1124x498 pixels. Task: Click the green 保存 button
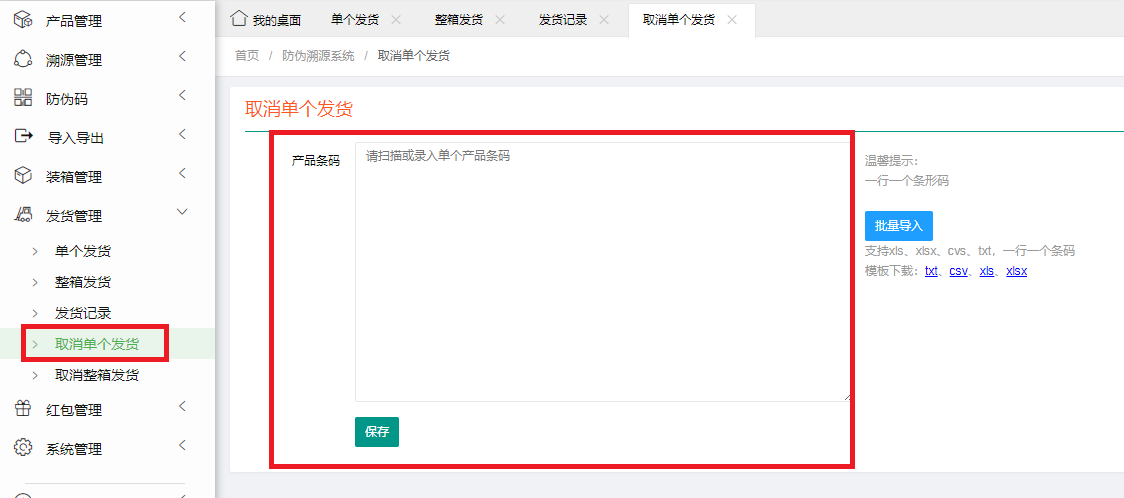[x=376, y=432]
